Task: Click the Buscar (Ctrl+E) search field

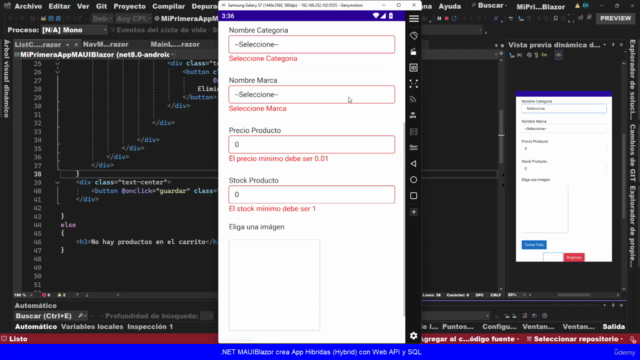Action: (x=50, y=316)
